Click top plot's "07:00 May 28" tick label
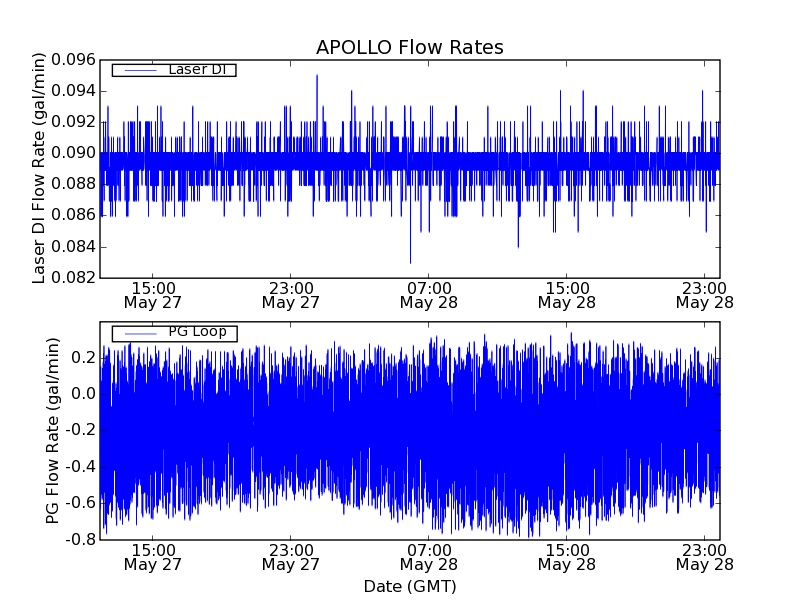 (428, 294)
